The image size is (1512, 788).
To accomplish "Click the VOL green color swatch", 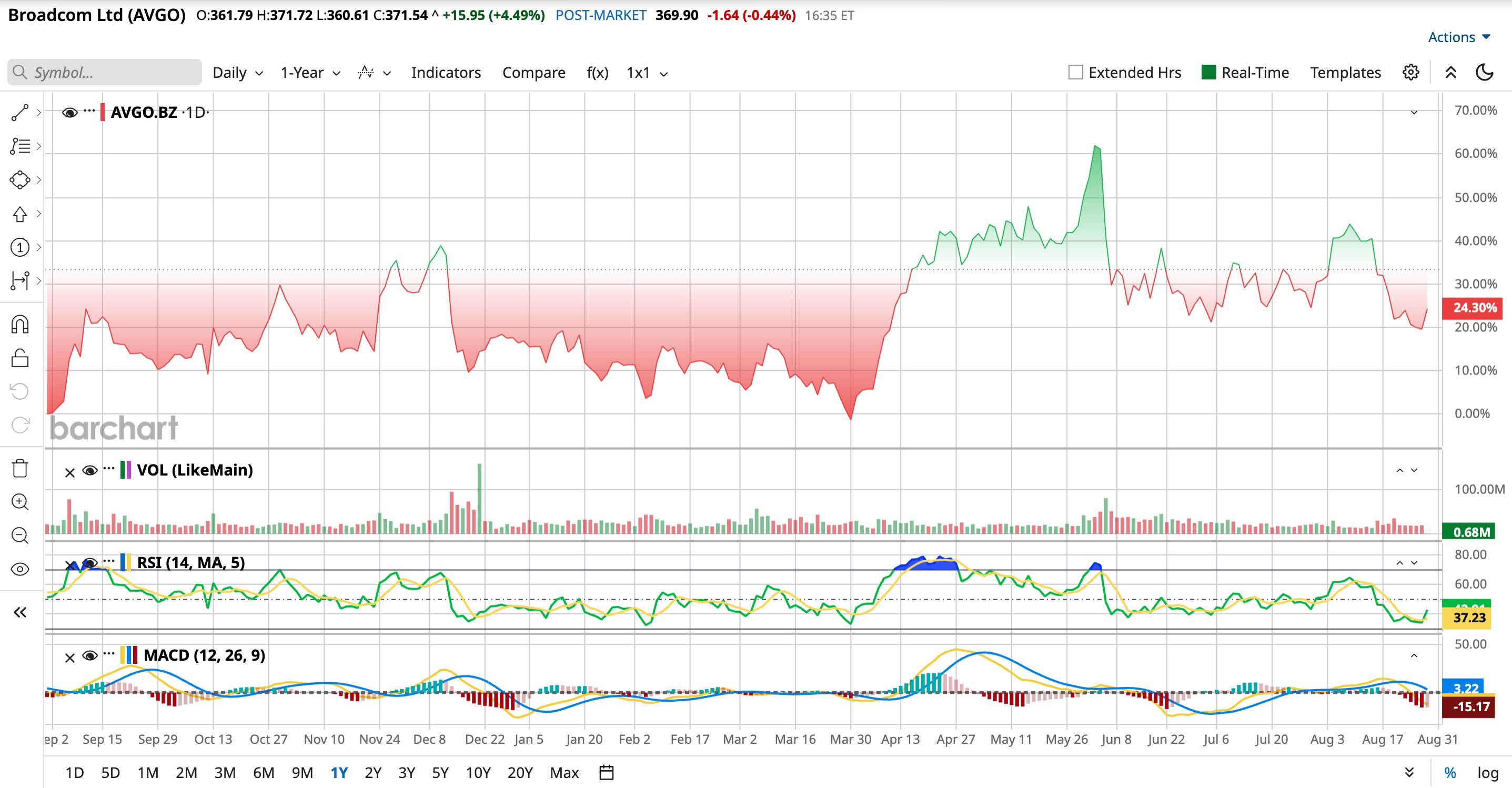I will [x=122, y=470].
